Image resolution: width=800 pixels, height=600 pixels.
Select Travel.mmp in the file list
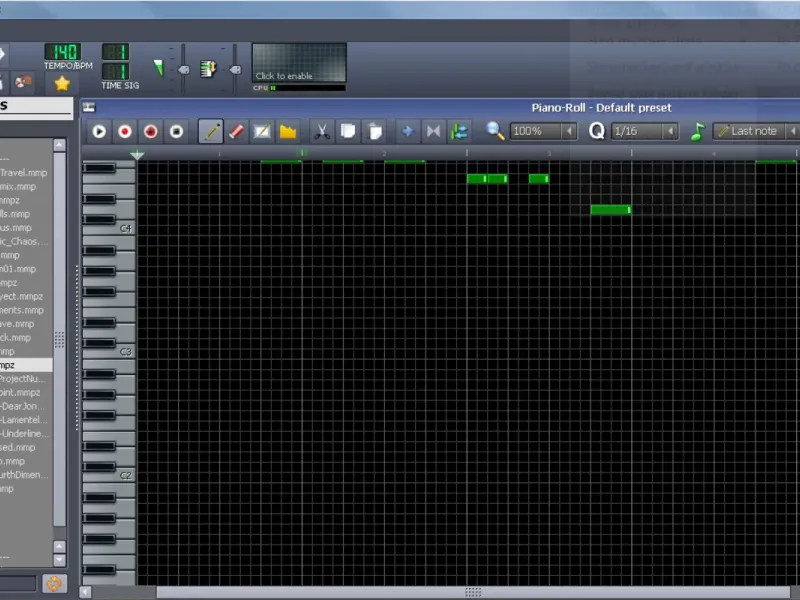[24, 172]
